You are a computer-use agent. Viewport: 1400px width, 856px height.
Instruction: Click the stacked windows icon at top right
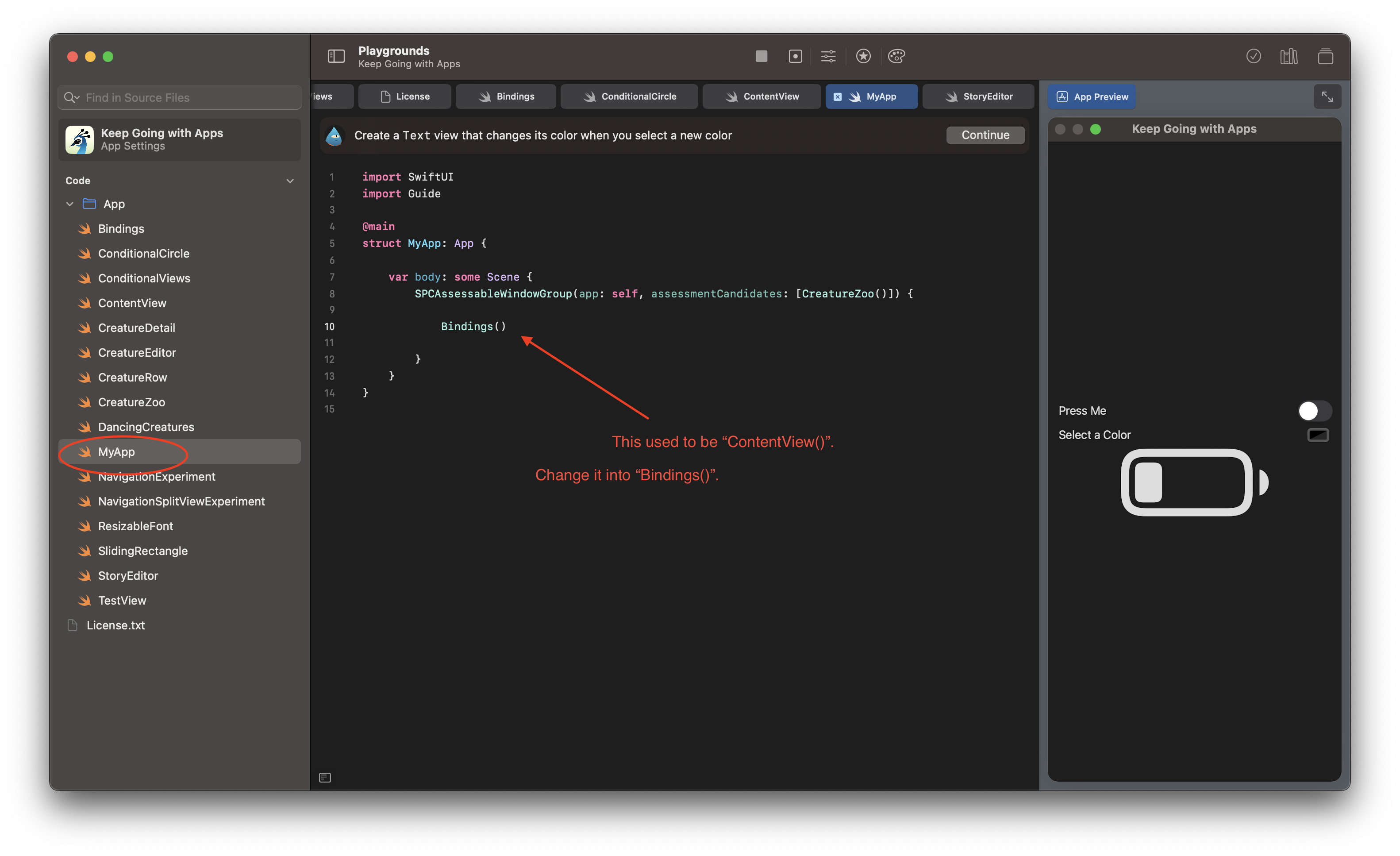coord(1325,56)
